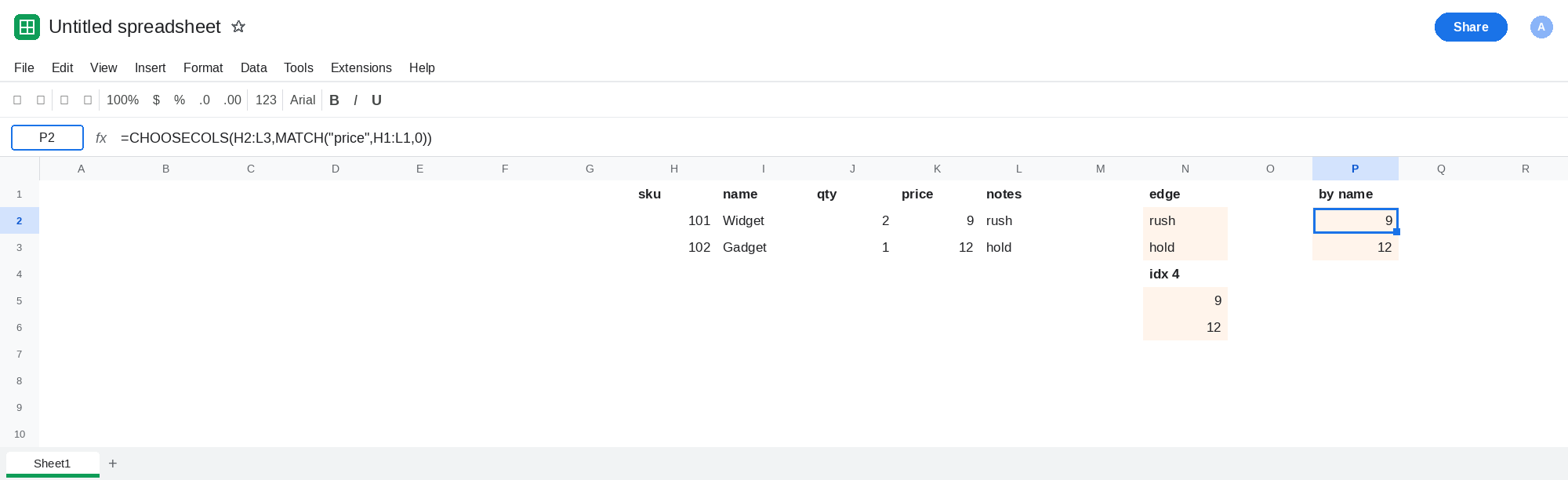
Task: Select the cell containing 101
Action: (674, 220)
